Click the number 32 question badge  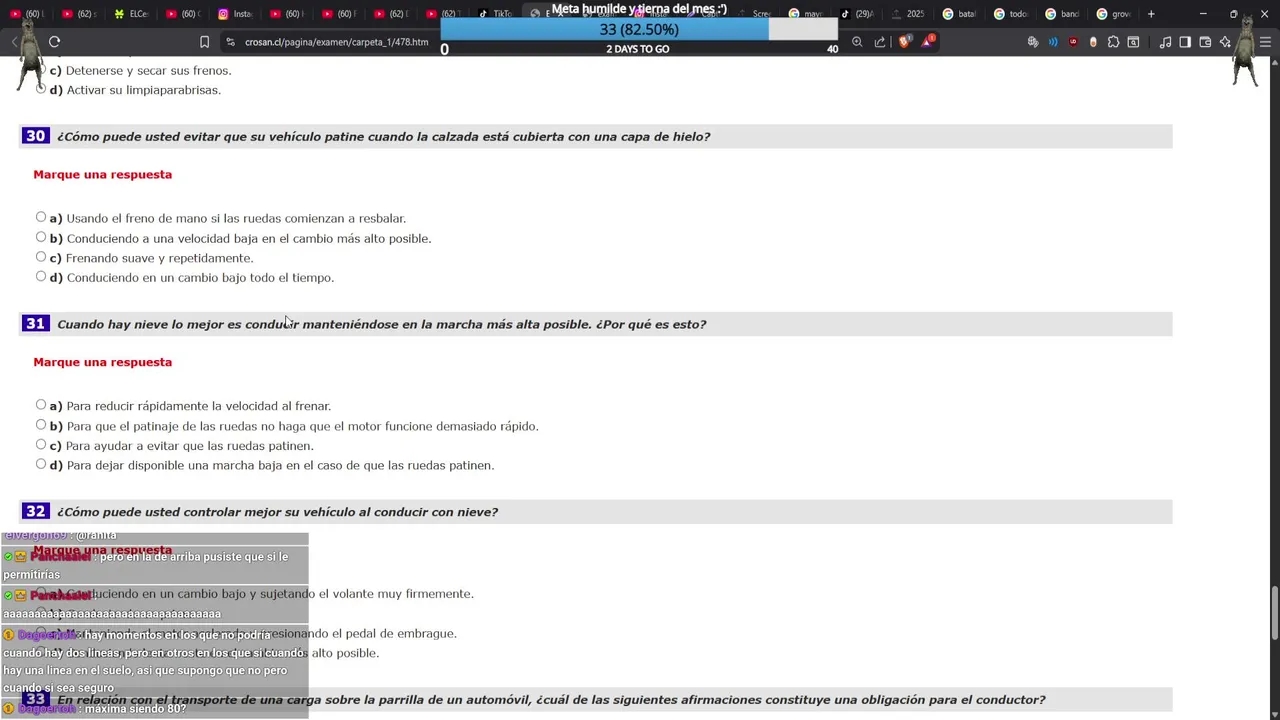[35, 511]
